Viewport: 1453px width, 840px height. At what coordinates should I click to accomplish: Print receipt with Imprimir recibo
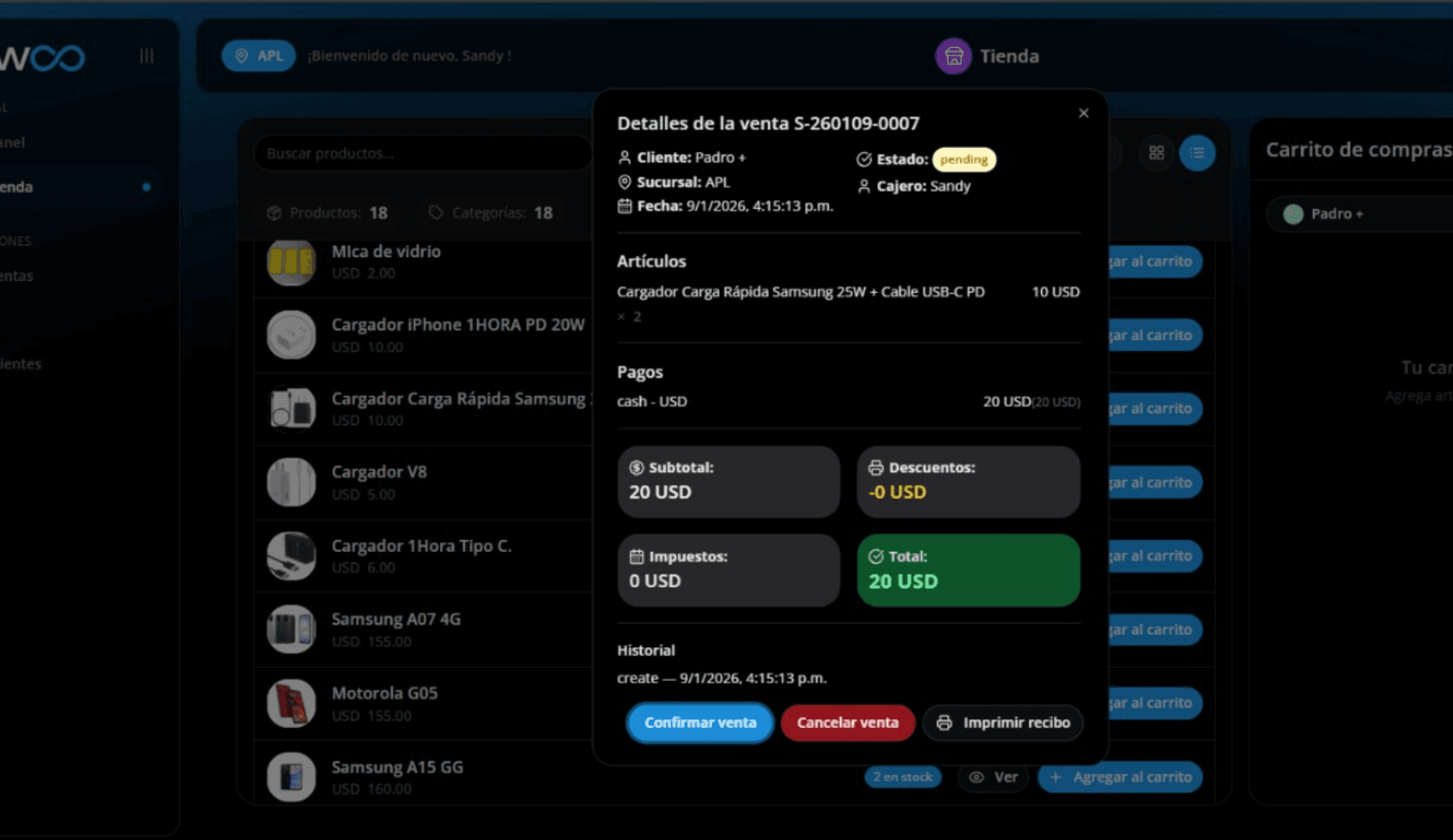[1003, 722]
